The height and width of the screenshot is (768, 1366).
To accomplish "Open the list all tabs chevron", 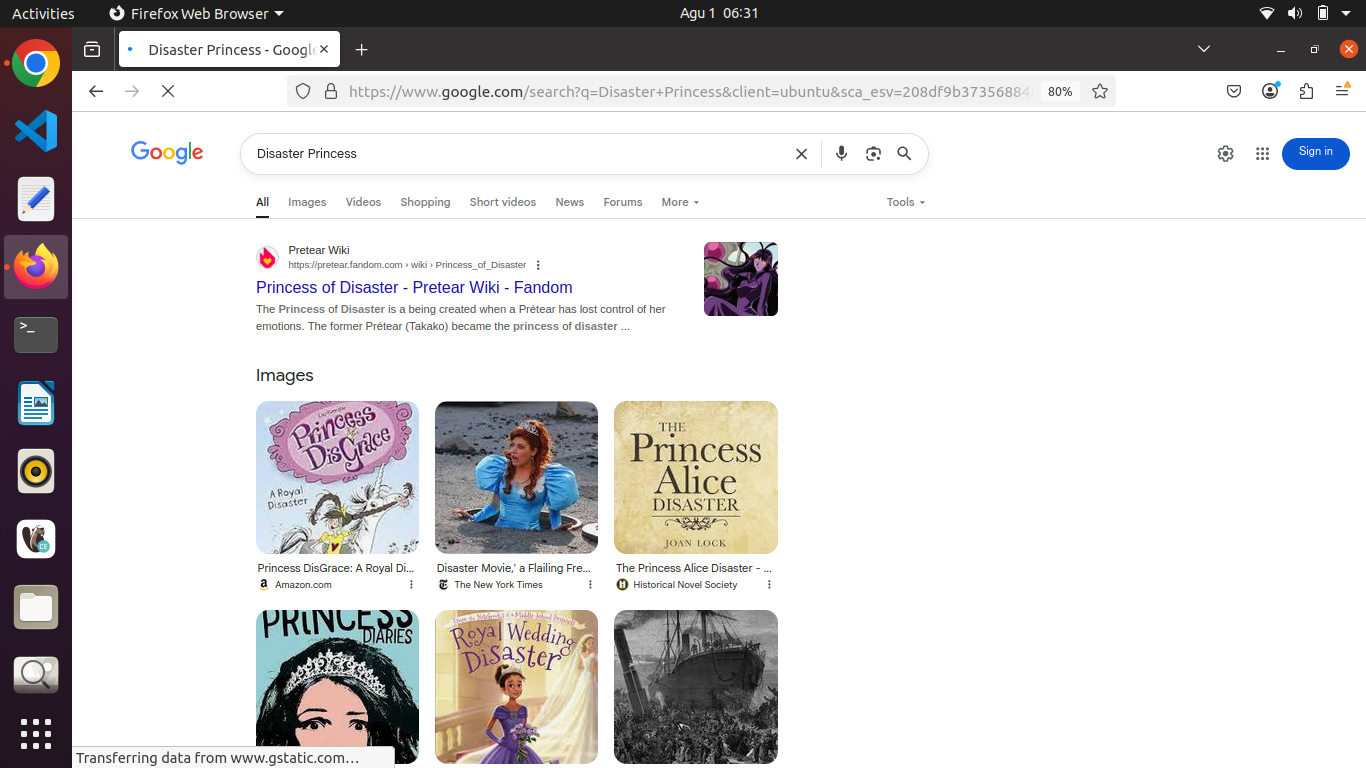I will click(x=1204, y=49).
